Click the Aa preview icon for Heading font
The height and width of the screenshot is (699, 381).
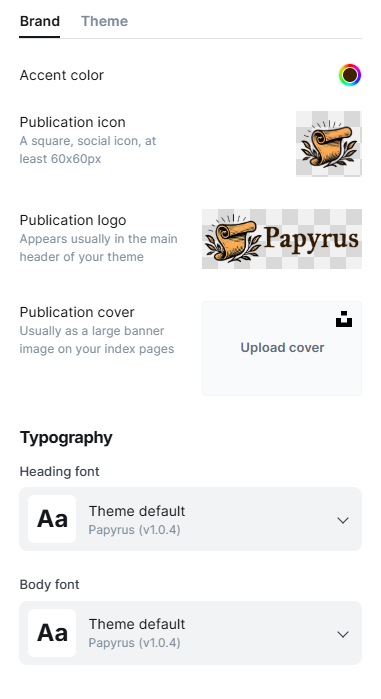pyautogui.click(x=52, y=519)
